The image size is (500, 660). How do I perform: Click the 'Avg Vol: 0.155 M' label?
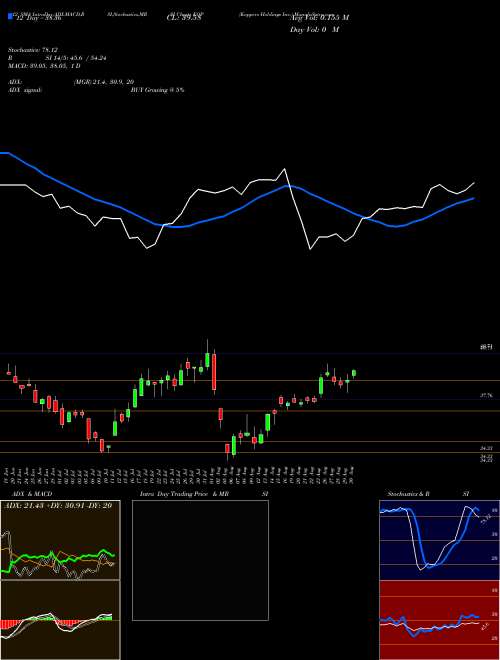click(x=319, y=18)
